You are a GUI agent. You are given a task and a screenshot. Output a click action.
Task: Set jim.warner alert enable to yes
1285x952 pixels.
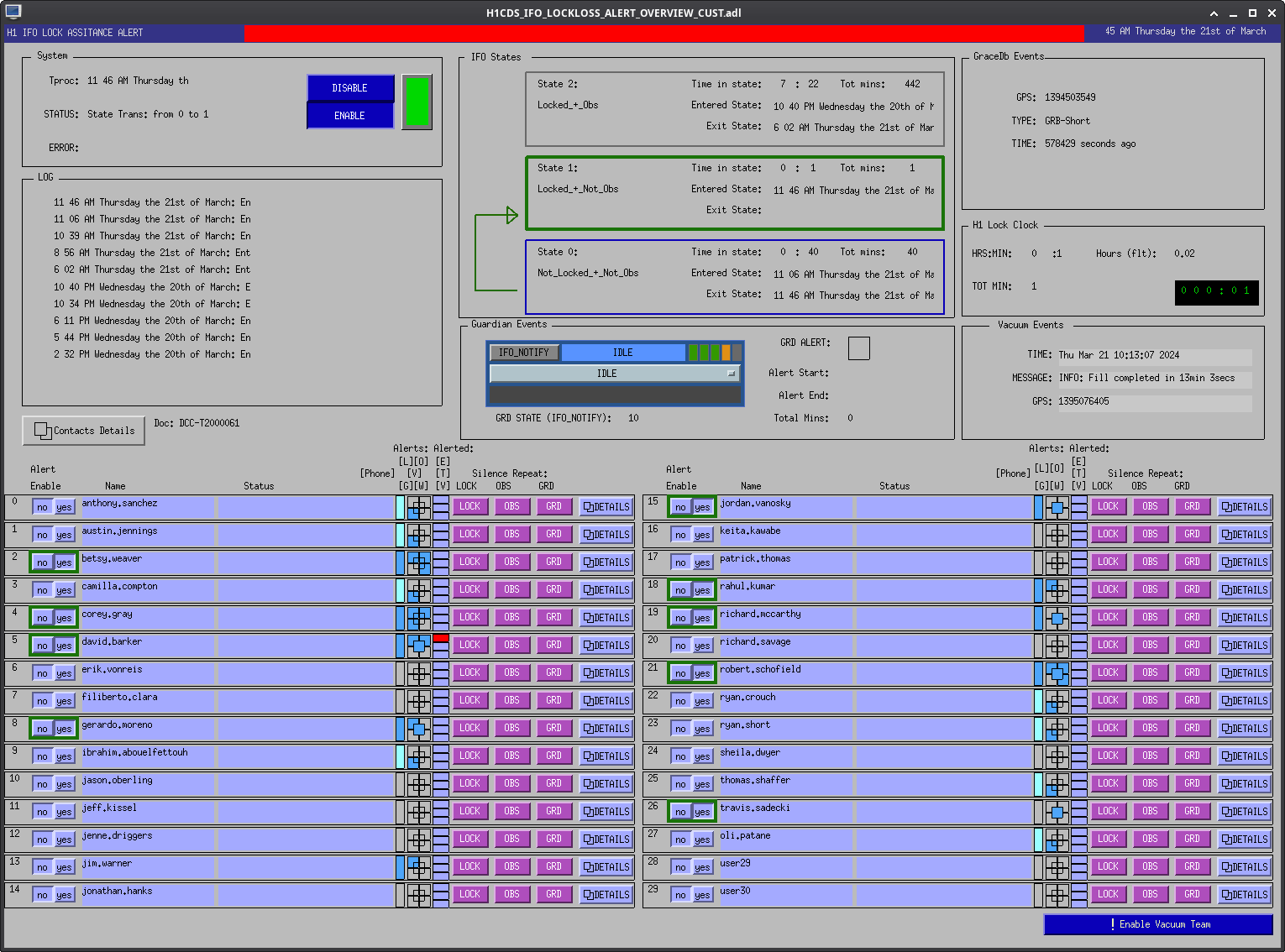pos(64,867)
